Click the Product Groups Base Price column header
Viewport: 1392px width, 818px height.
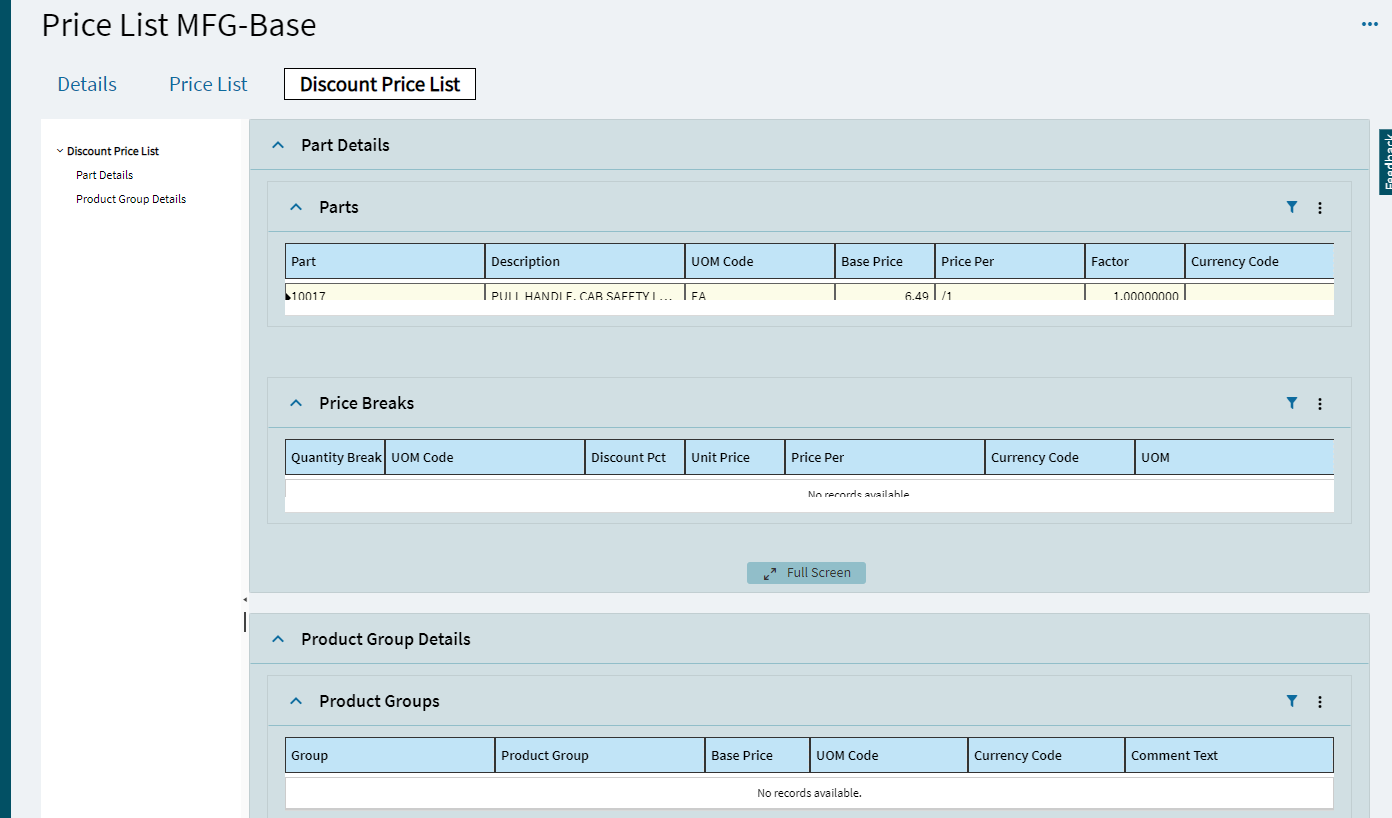(757, 755)
